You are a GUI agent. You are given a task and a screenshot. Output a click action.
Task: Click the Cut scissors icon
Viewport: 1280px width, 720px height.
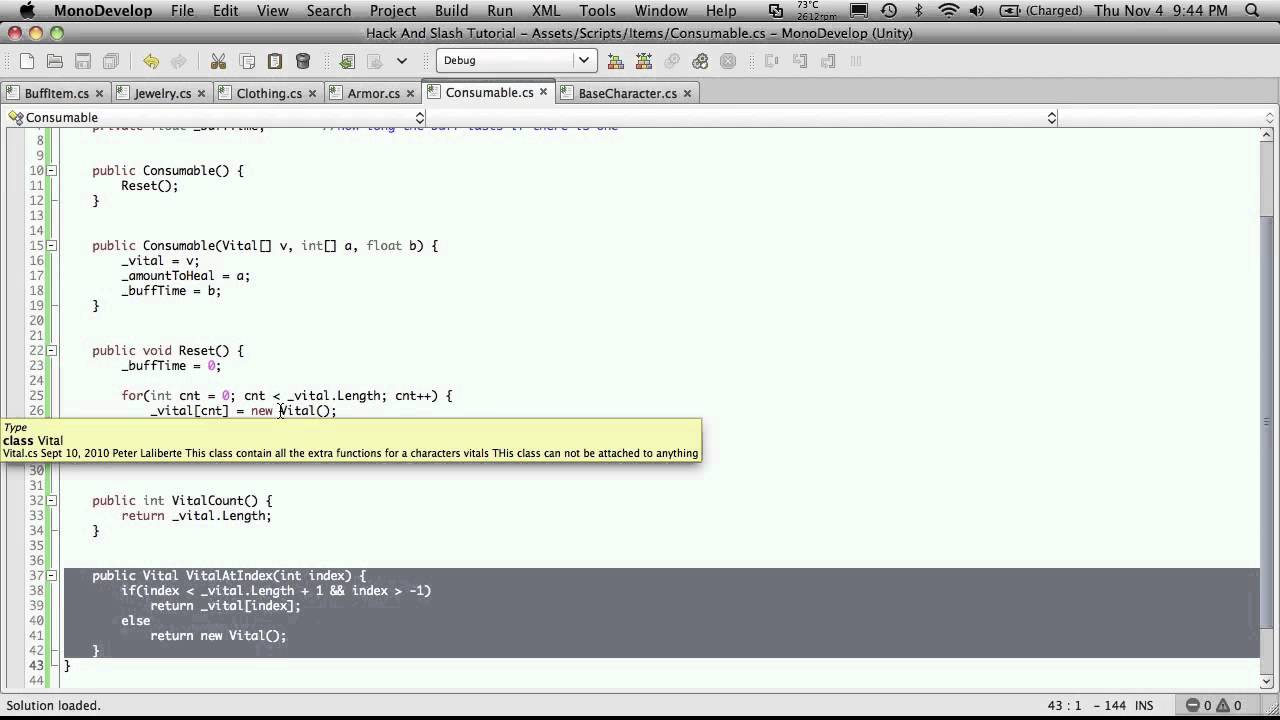coord(218,61)
